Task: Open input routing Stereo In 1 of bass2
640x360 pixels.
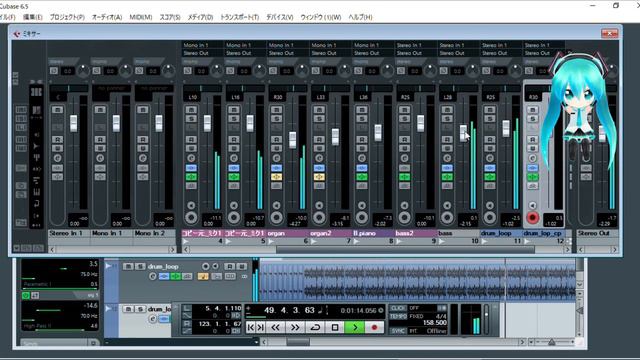Action: [416, 45]
